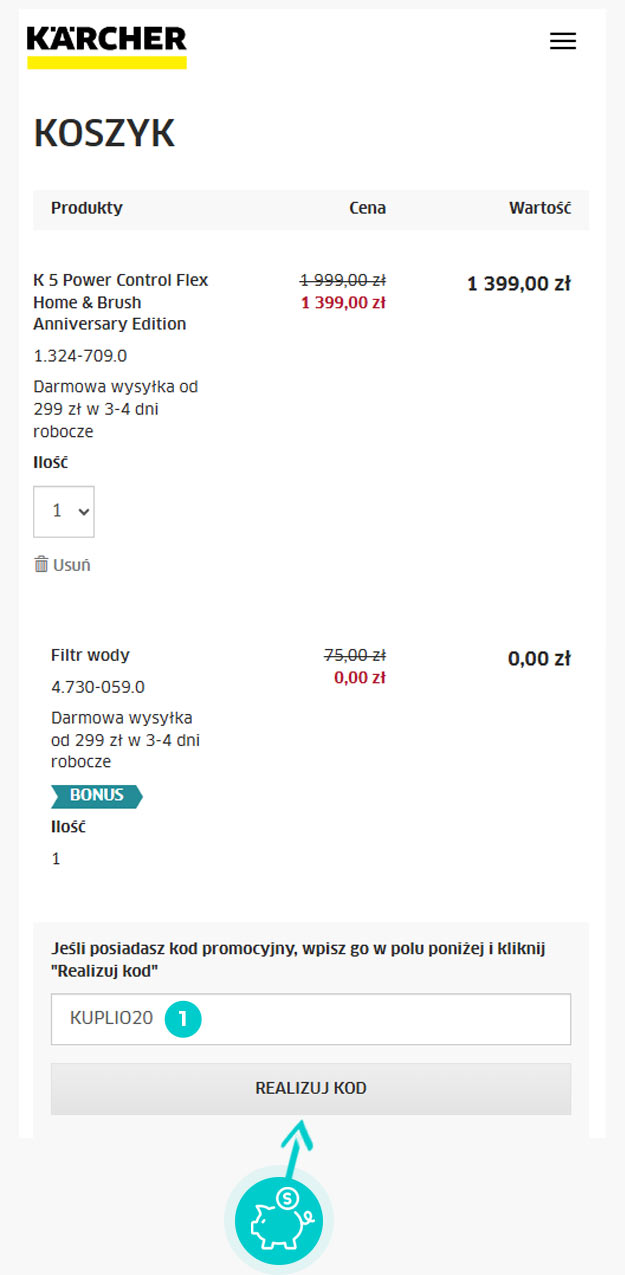625x1275 pixels.
Task: Click the BONUS ribbon badge
Action: [x=97, y=795]
